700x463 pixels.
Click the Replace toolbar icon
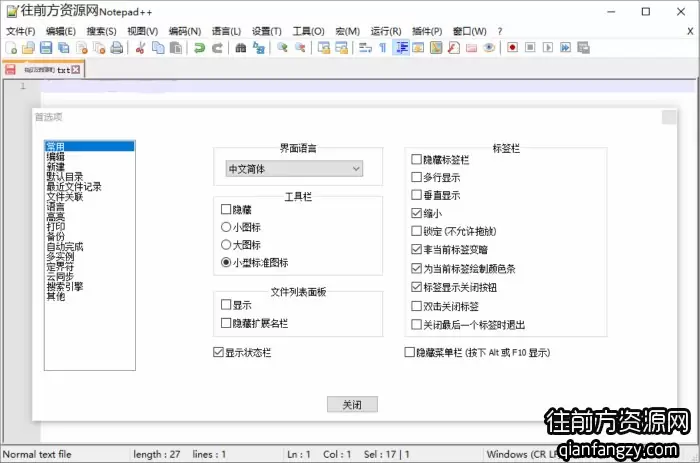tap(258, 47)
